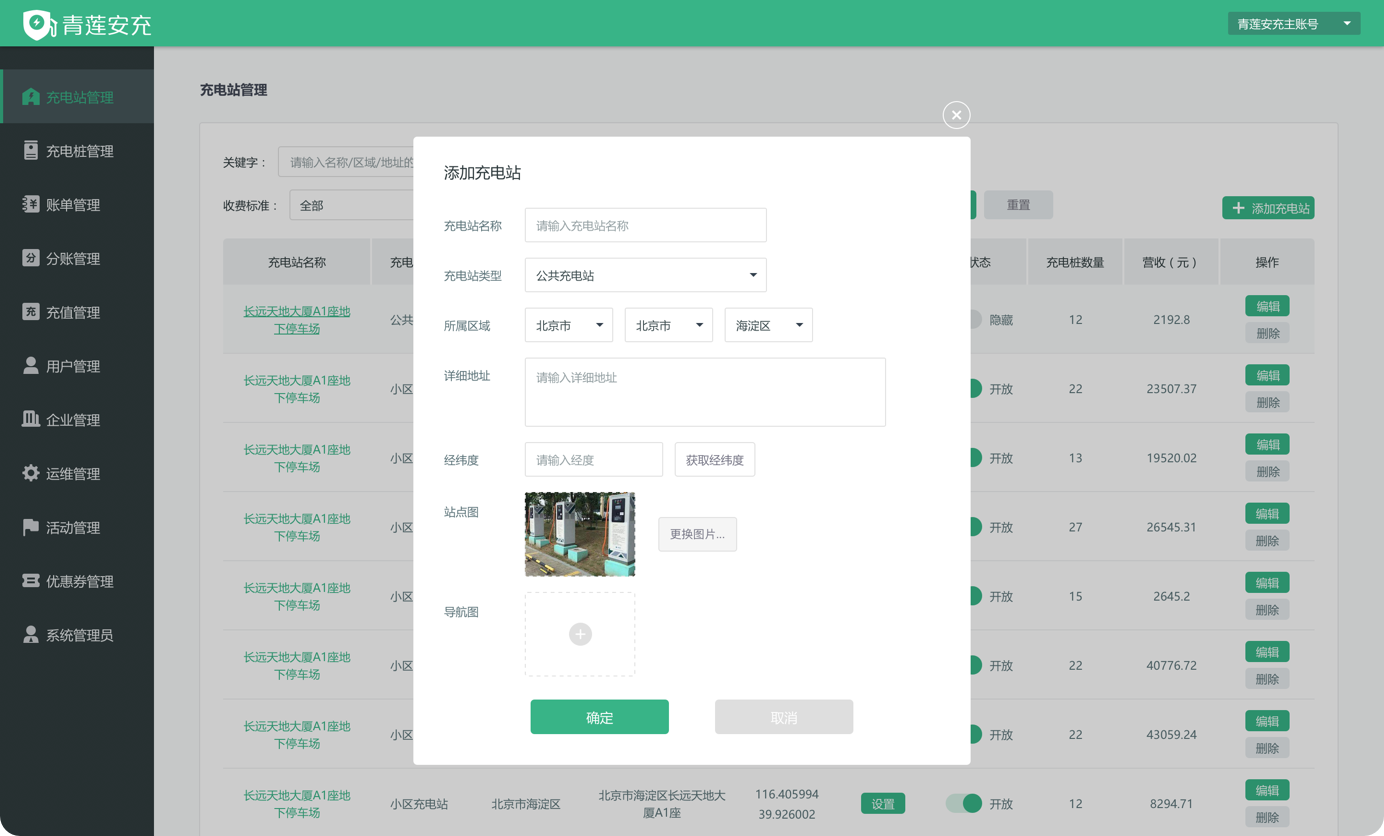Toggle the 隐藏 status switch in first row
This screenshot has width=1384, height=836.
[973, 320]
